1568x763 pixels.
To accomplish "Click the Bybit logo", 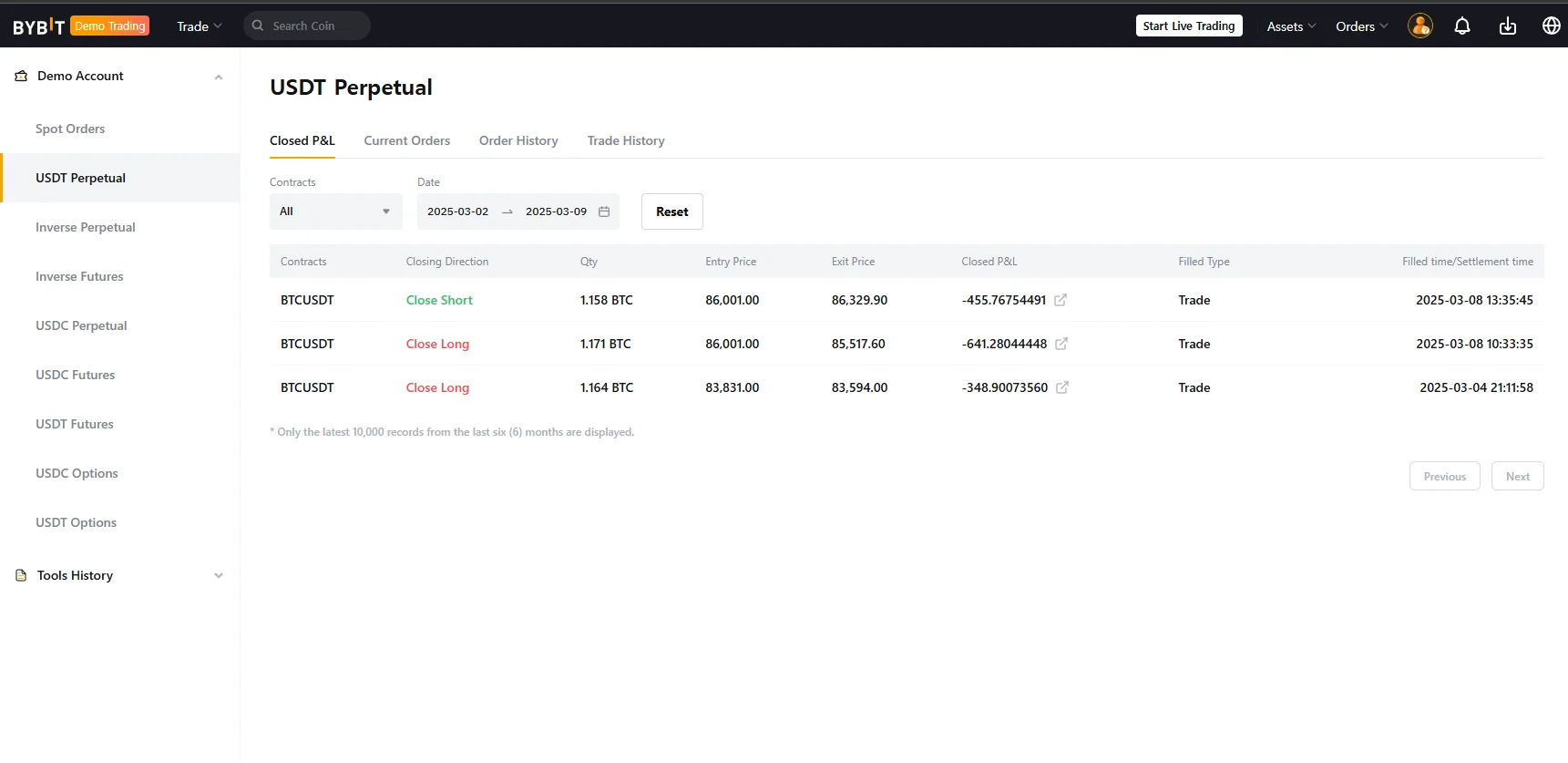I will point(39,26).
